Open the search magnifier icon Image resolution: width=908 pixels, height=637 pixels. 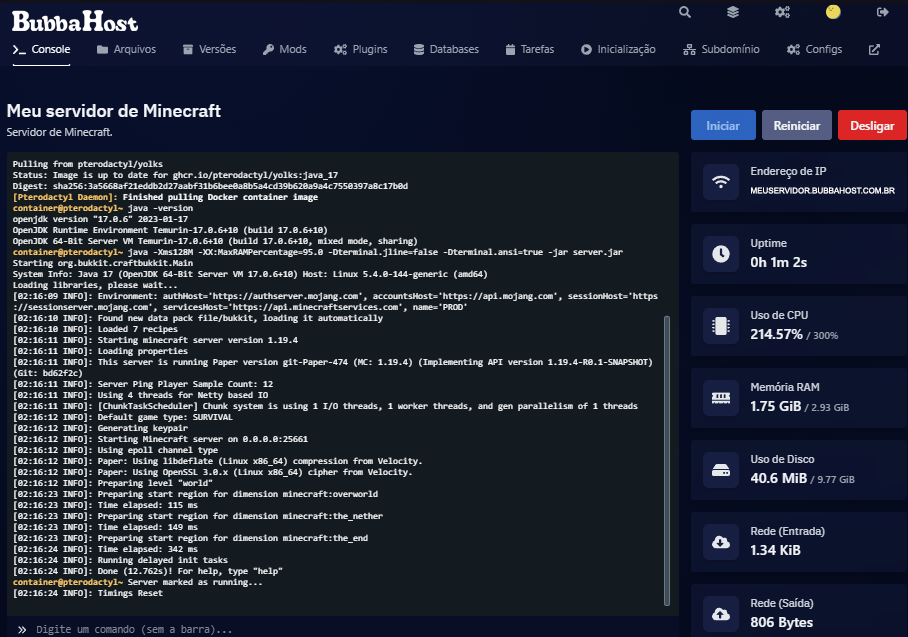685,12
